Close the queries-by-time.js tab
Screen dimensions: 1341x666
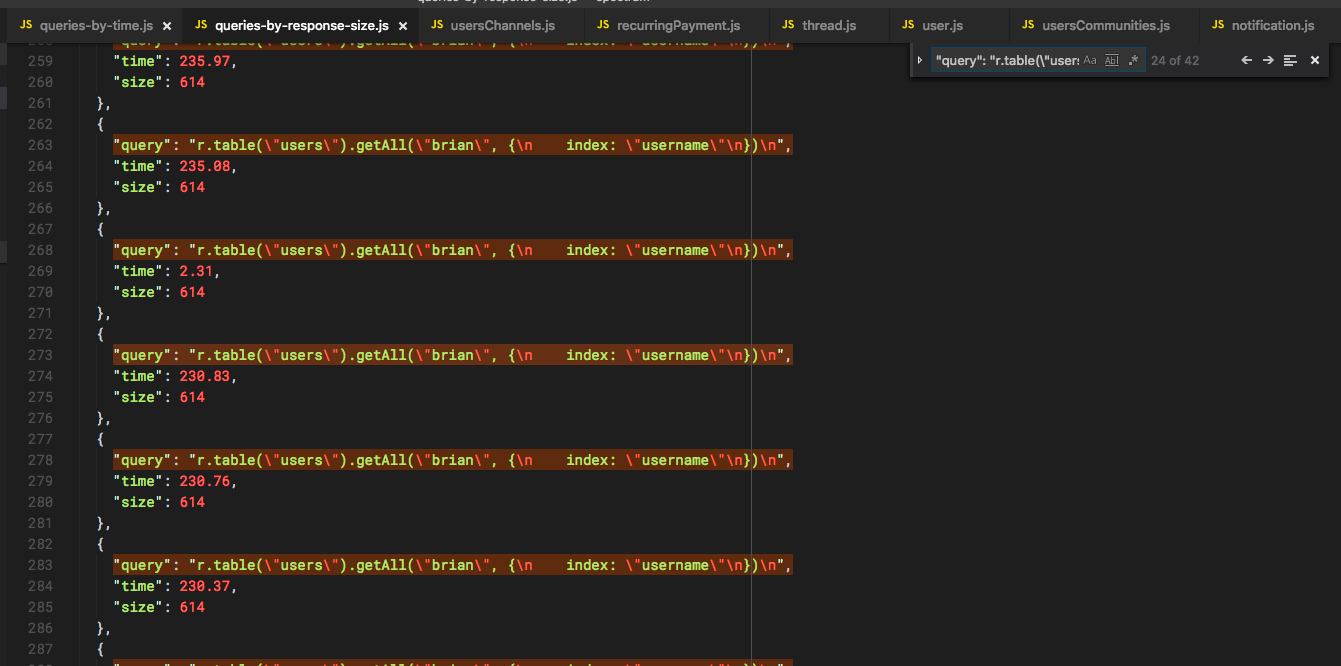(167, 26)
